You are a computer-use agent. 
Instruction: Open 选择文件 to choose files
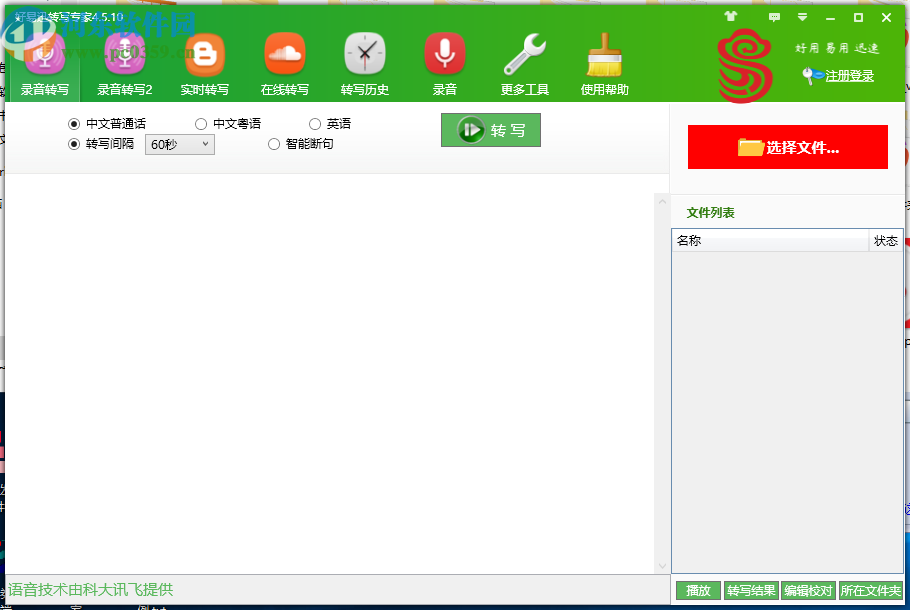[787, 147]
